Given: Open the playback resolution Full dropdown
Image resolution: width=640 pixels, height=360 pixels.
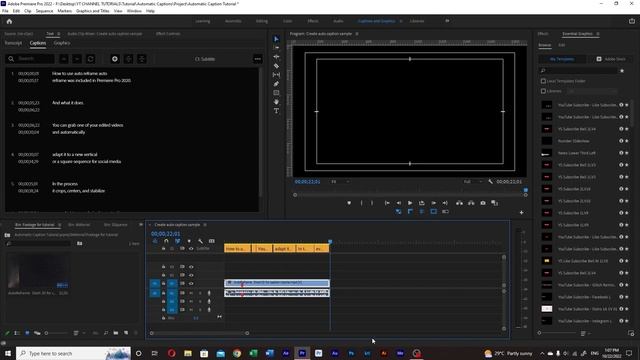Looking at the screenshot, I should [x=473, y=182].
